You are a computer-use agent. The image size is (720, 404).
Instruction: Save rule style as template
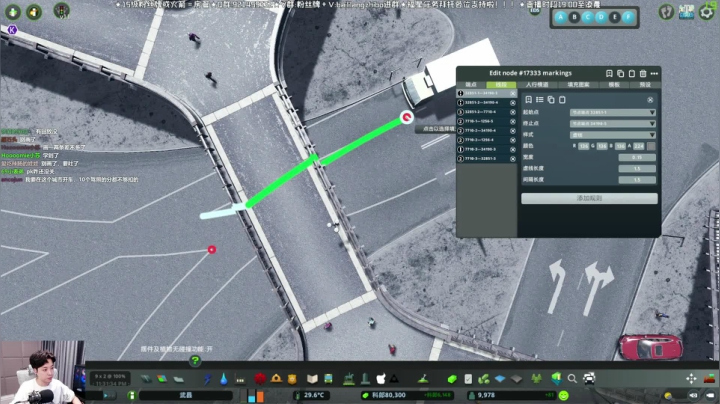529,100
